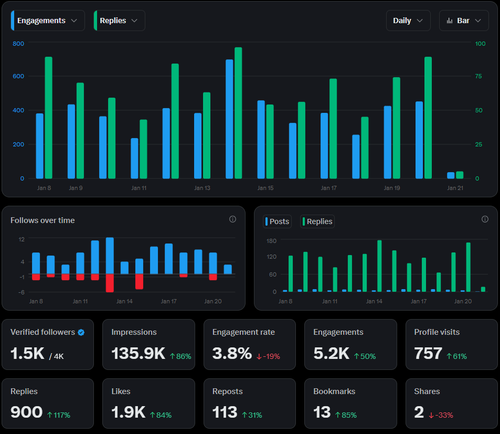Click the Follows over time title
The width and height of the screenshot is (500, 434).
(42, 220)
